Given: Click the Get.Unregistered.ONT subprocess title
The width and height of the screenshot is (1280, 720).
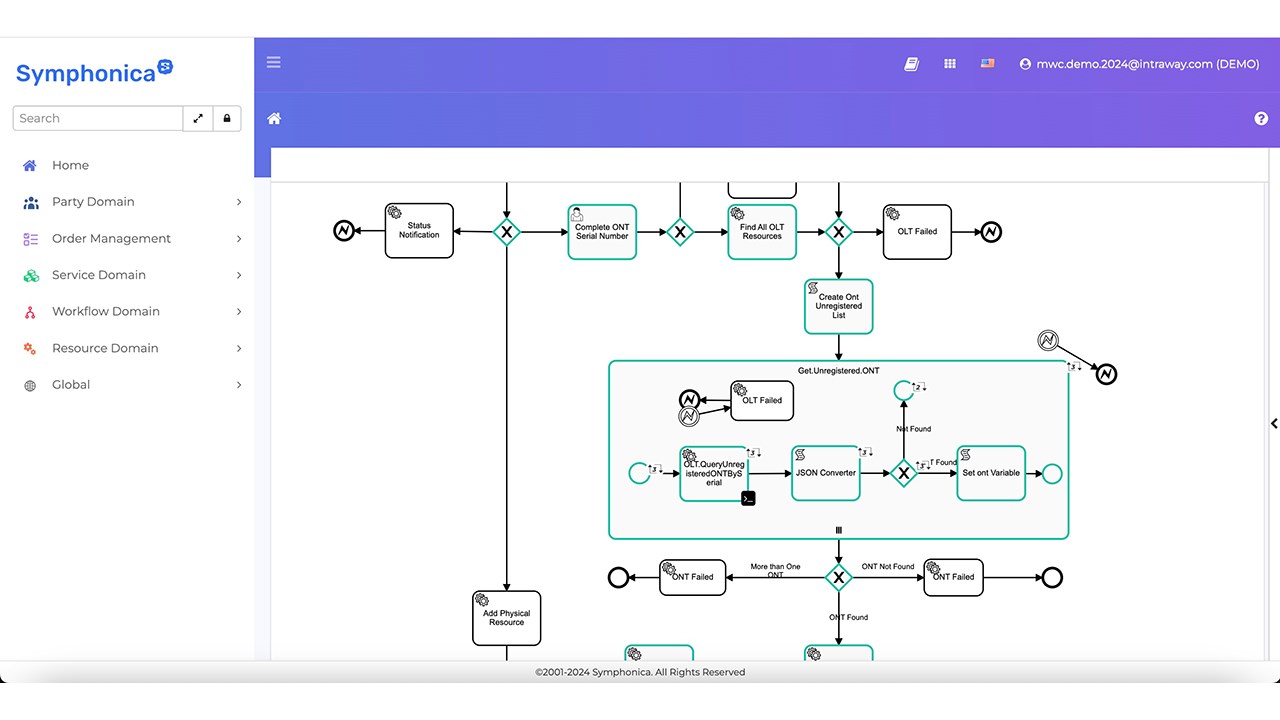Looking at the screenshot, I should point(839,371).
